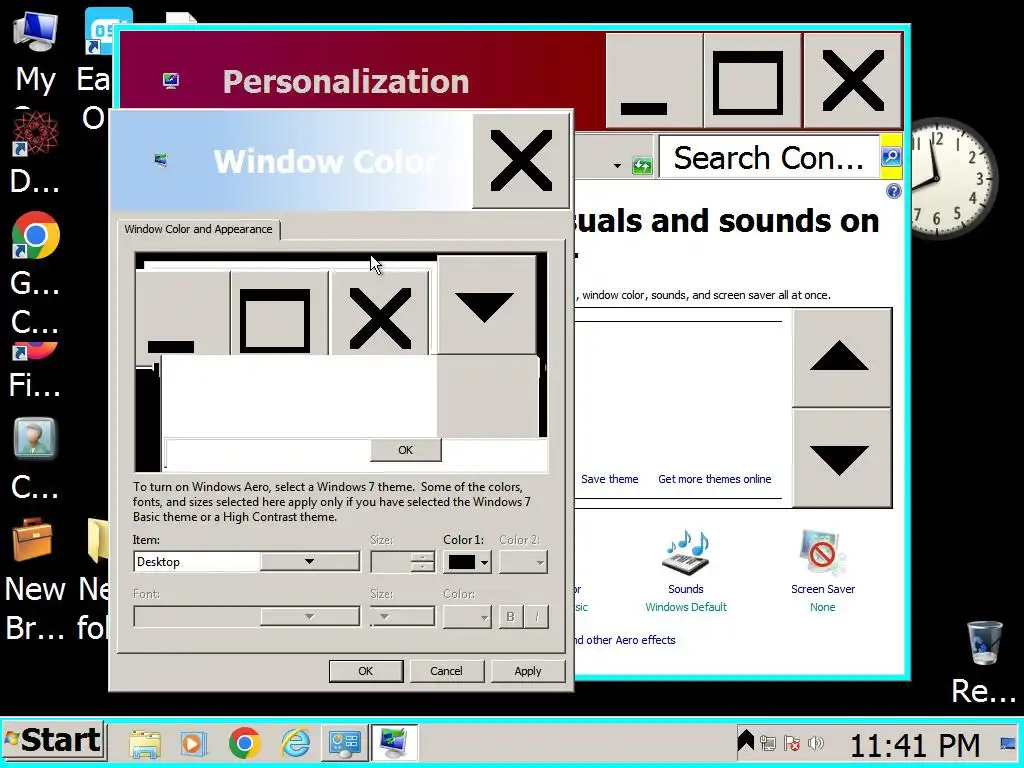Click the Start button
1024x768 pixels.
coord(54,741)
